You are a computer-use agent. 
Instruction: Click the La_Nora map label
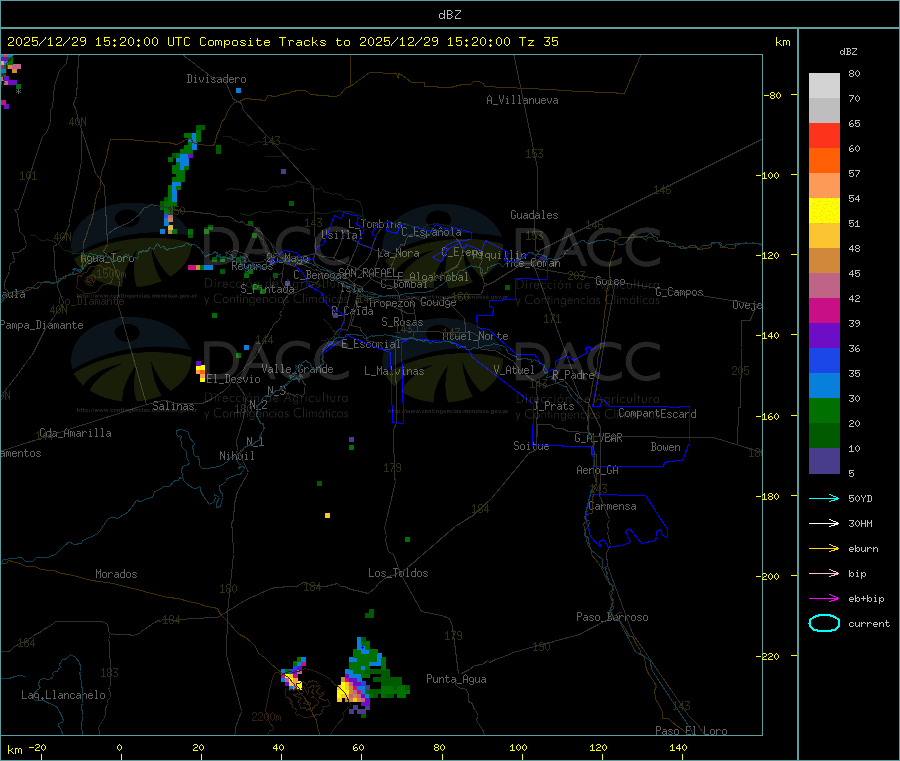tap(398, 253)
